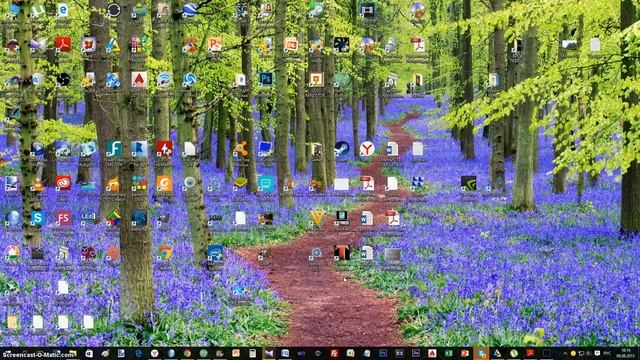Image resolution: width=640 pixels, height=360 pixels.
Task: Open the NVIDIA GeForce desktop shortcut
Action: 468,184
